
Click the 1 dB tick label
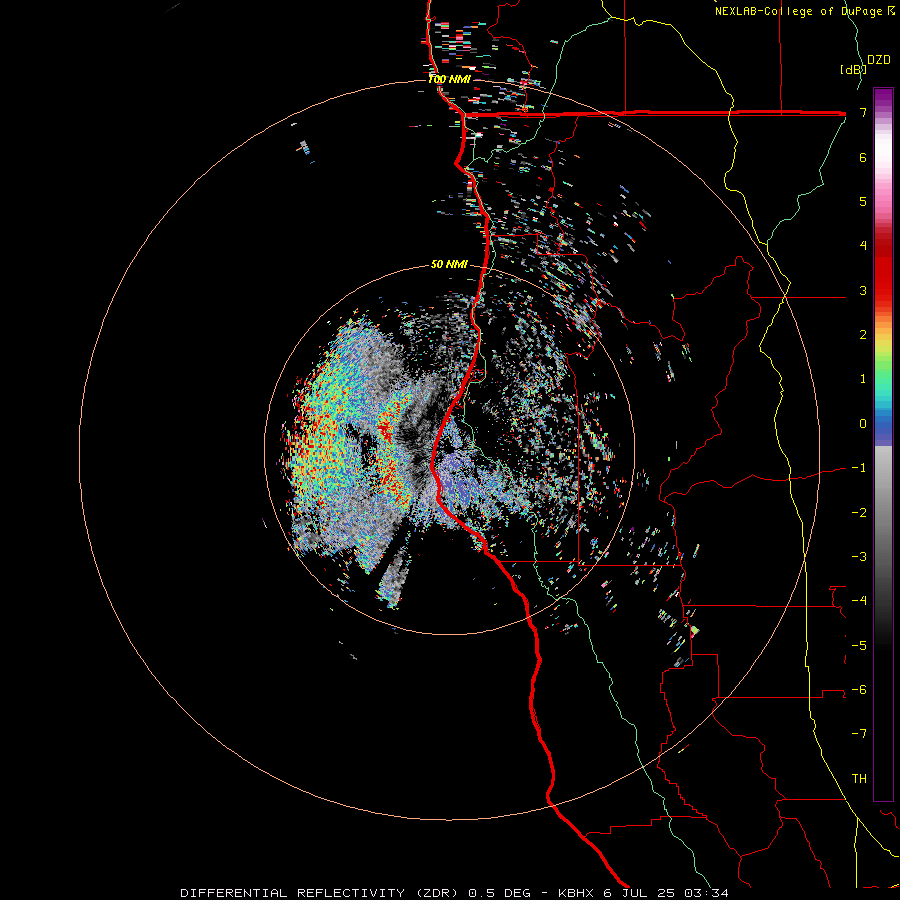pos(863,379)
